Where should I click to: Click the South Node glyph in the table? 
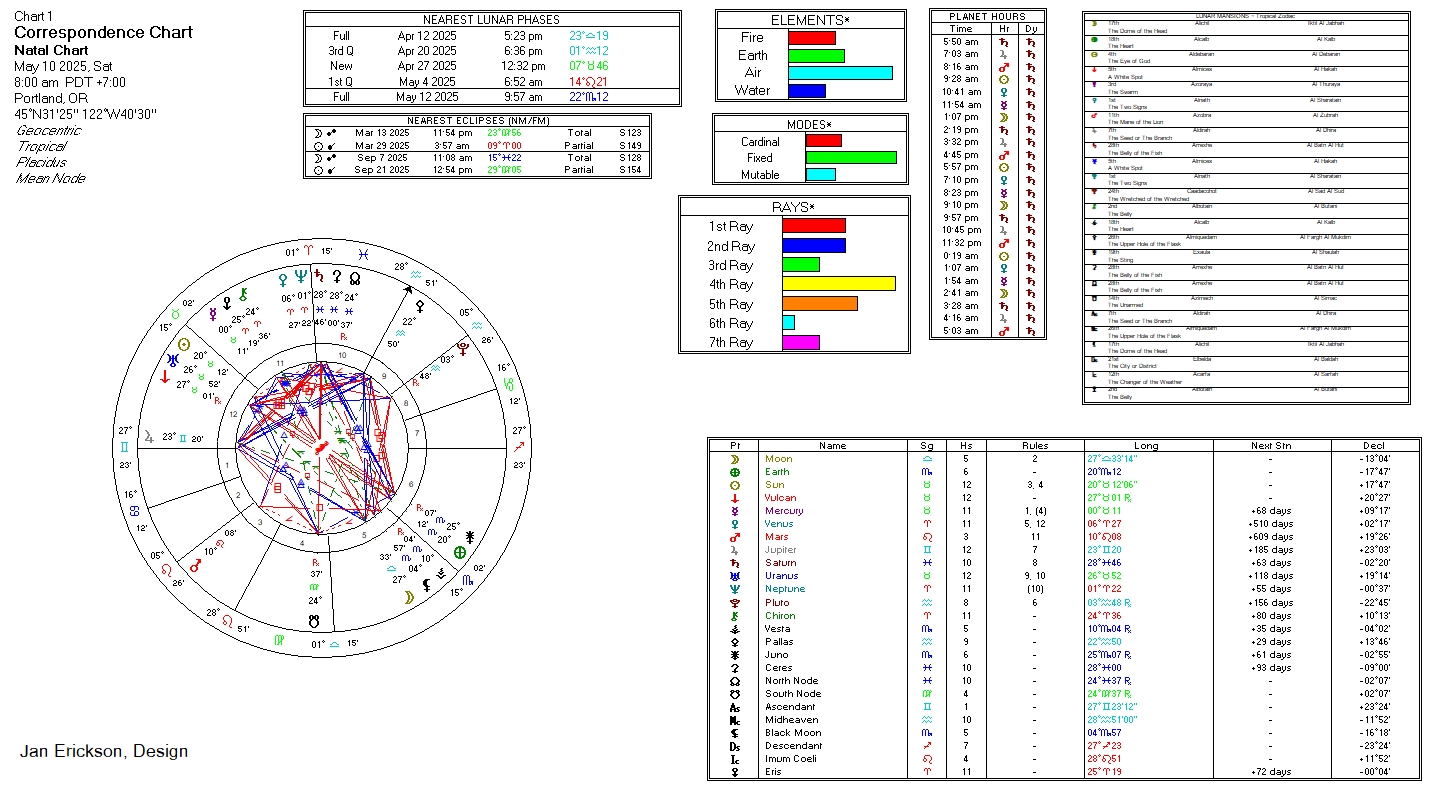tap(735, 694)
